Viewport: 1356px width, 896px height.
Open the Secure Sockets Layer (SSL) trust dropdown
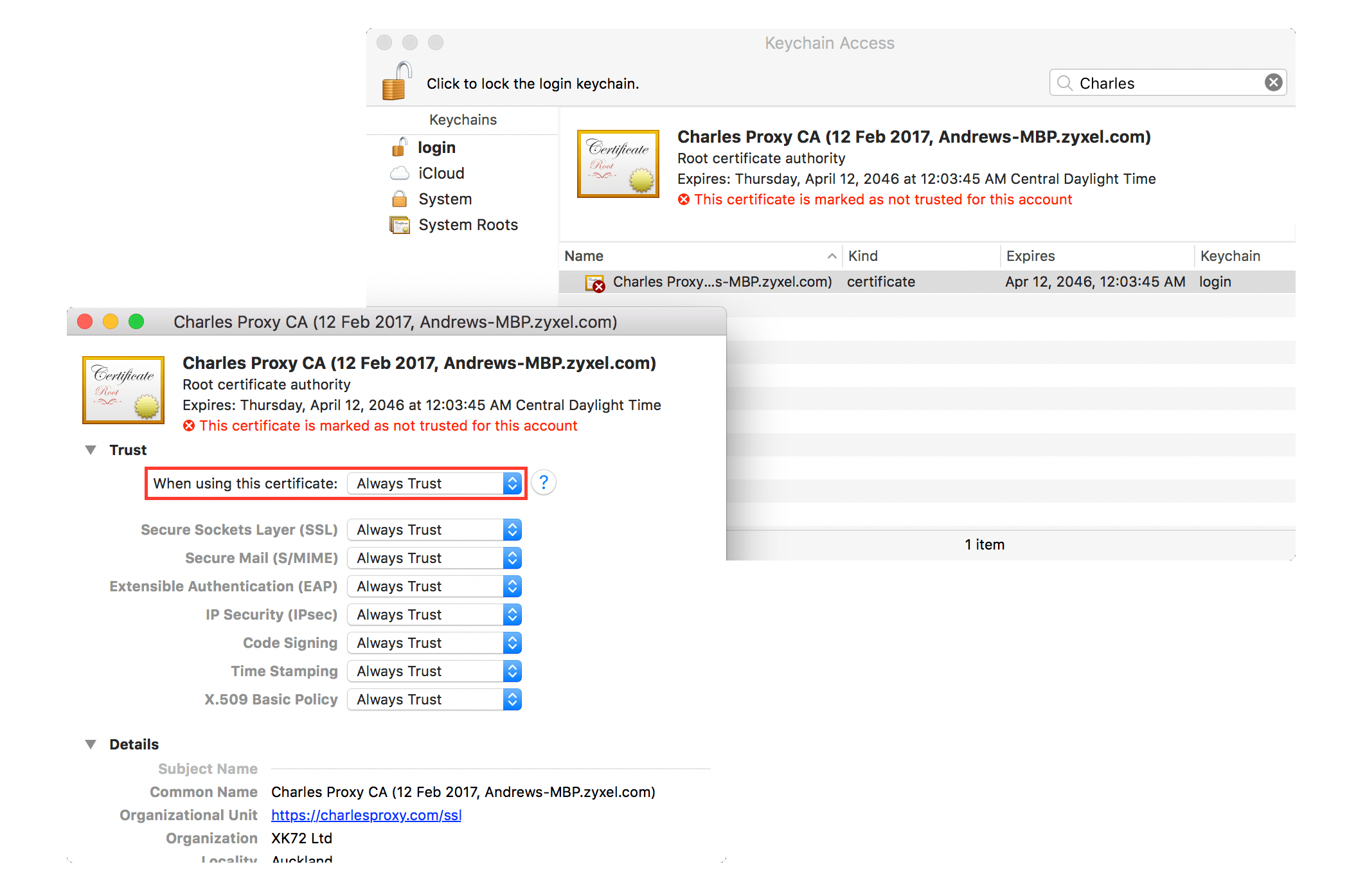434,530
